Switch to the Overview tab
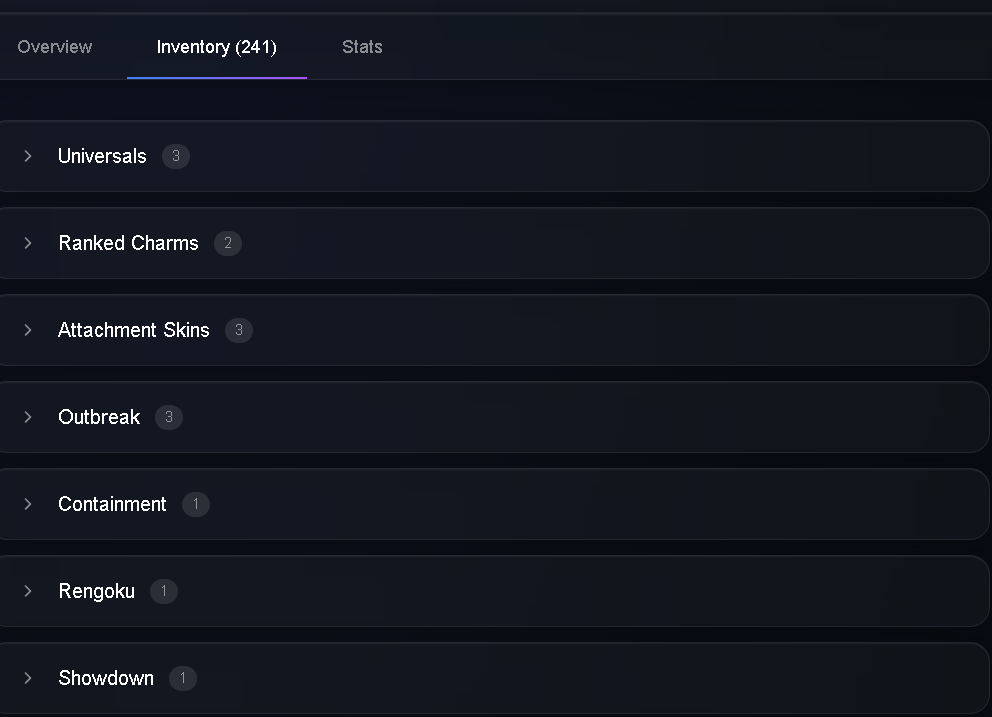The height and width of the screenshot is (717, 992). pos(54,47)
